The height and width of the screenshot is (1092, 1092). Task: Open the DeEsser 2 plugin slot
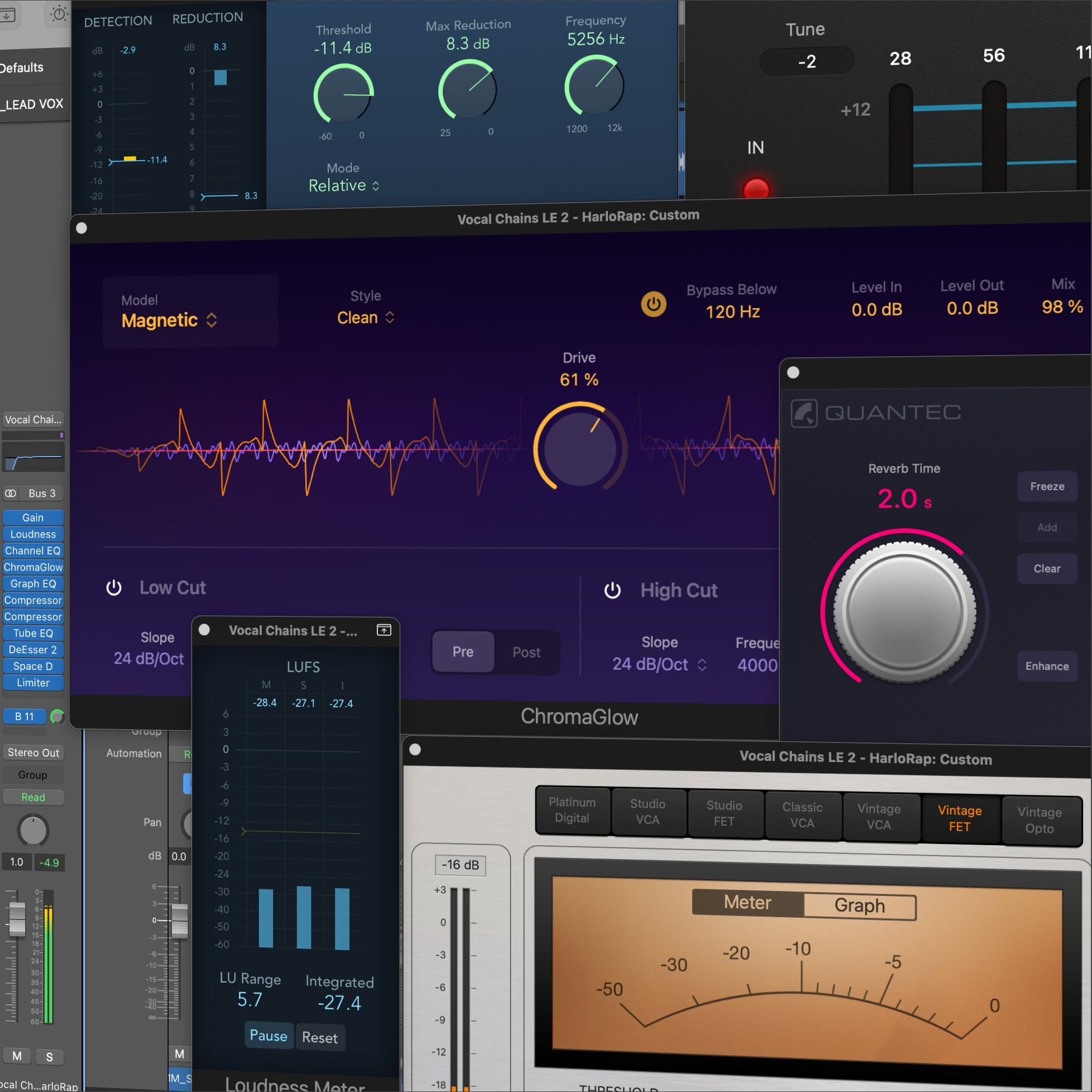(33, 649)
